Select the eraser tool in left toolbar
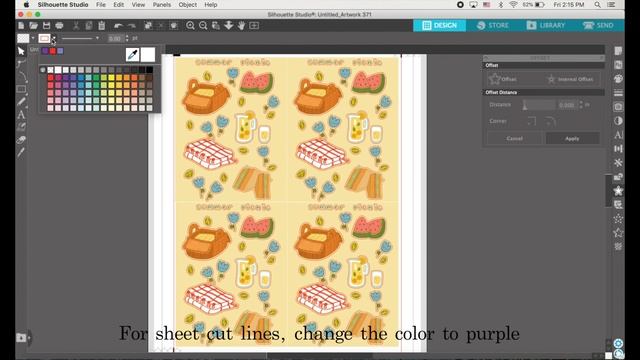The image size is (640, 360). coord(21,140)
